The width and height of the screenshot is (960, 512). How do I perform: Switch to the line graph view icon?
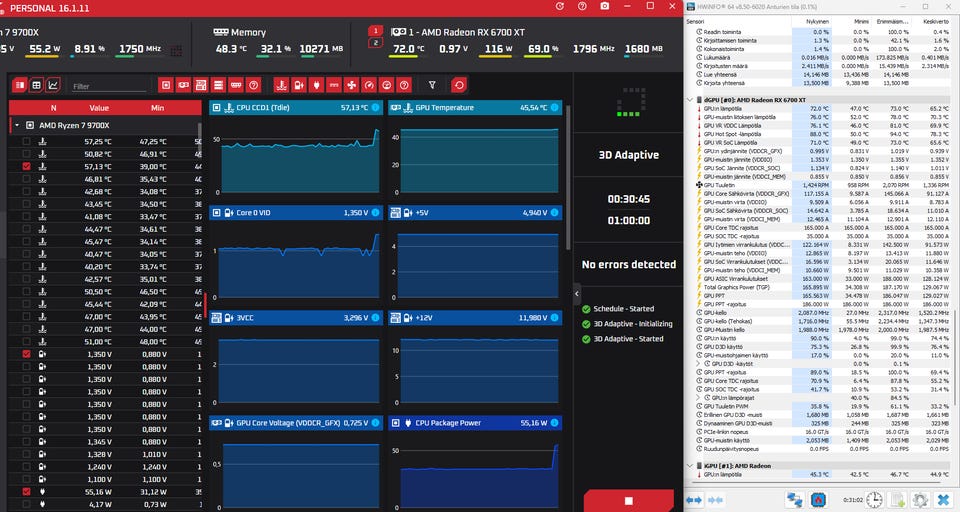point(53,85)
